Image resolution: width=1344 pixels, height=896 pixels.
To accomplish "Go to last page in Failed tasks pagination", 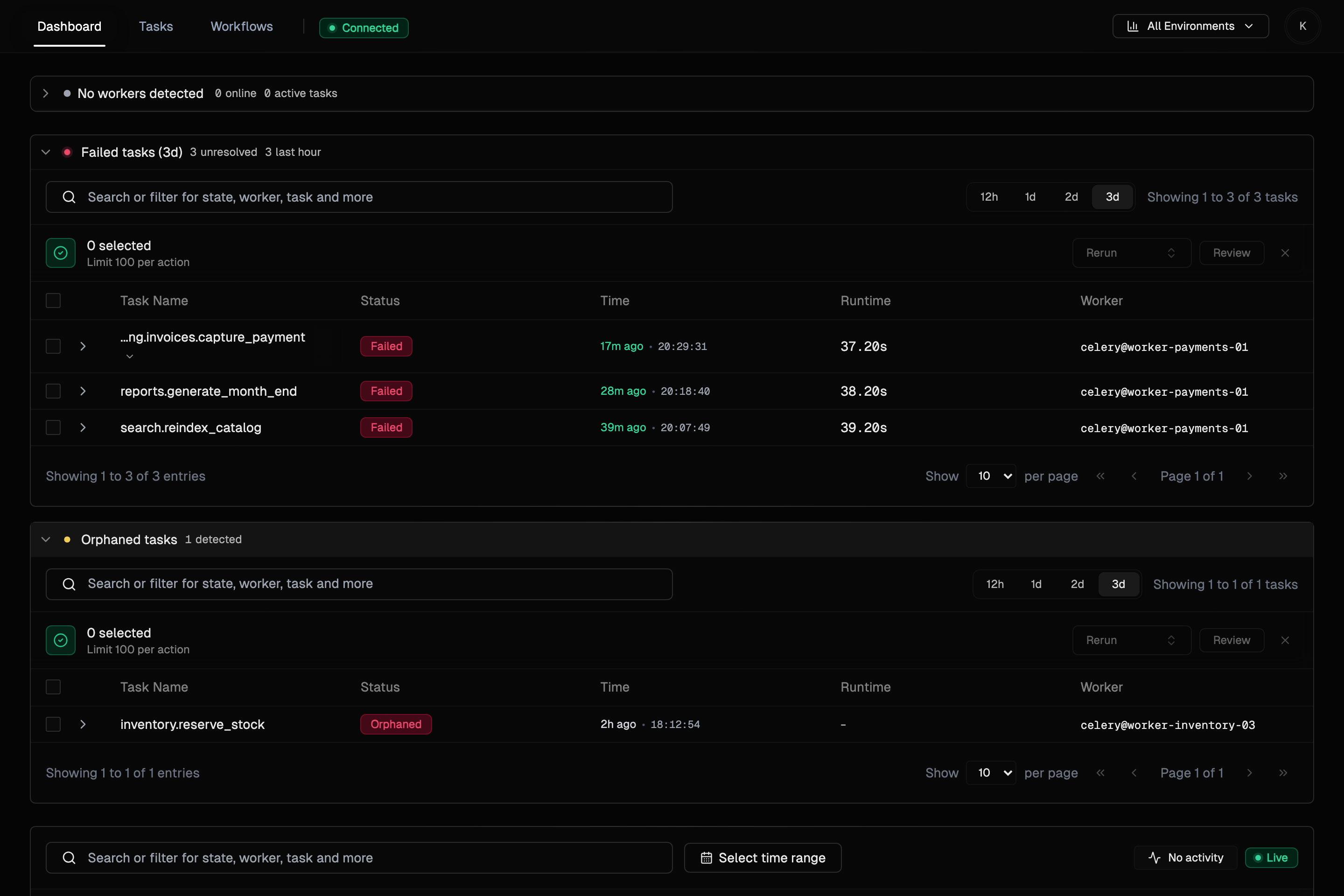I will 1283,476.
